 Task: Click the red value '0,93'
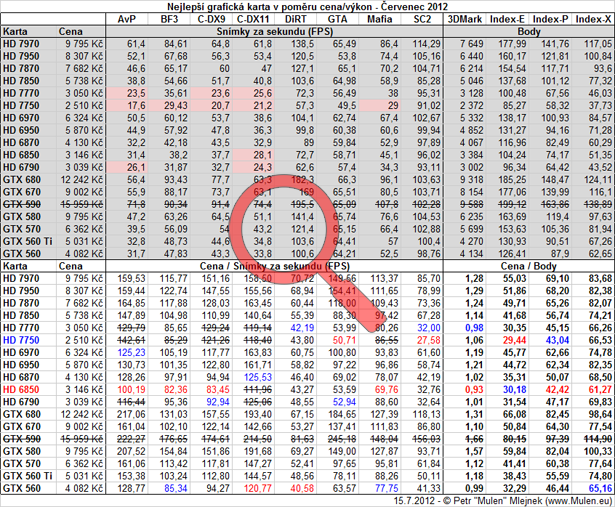click(474, 389)
